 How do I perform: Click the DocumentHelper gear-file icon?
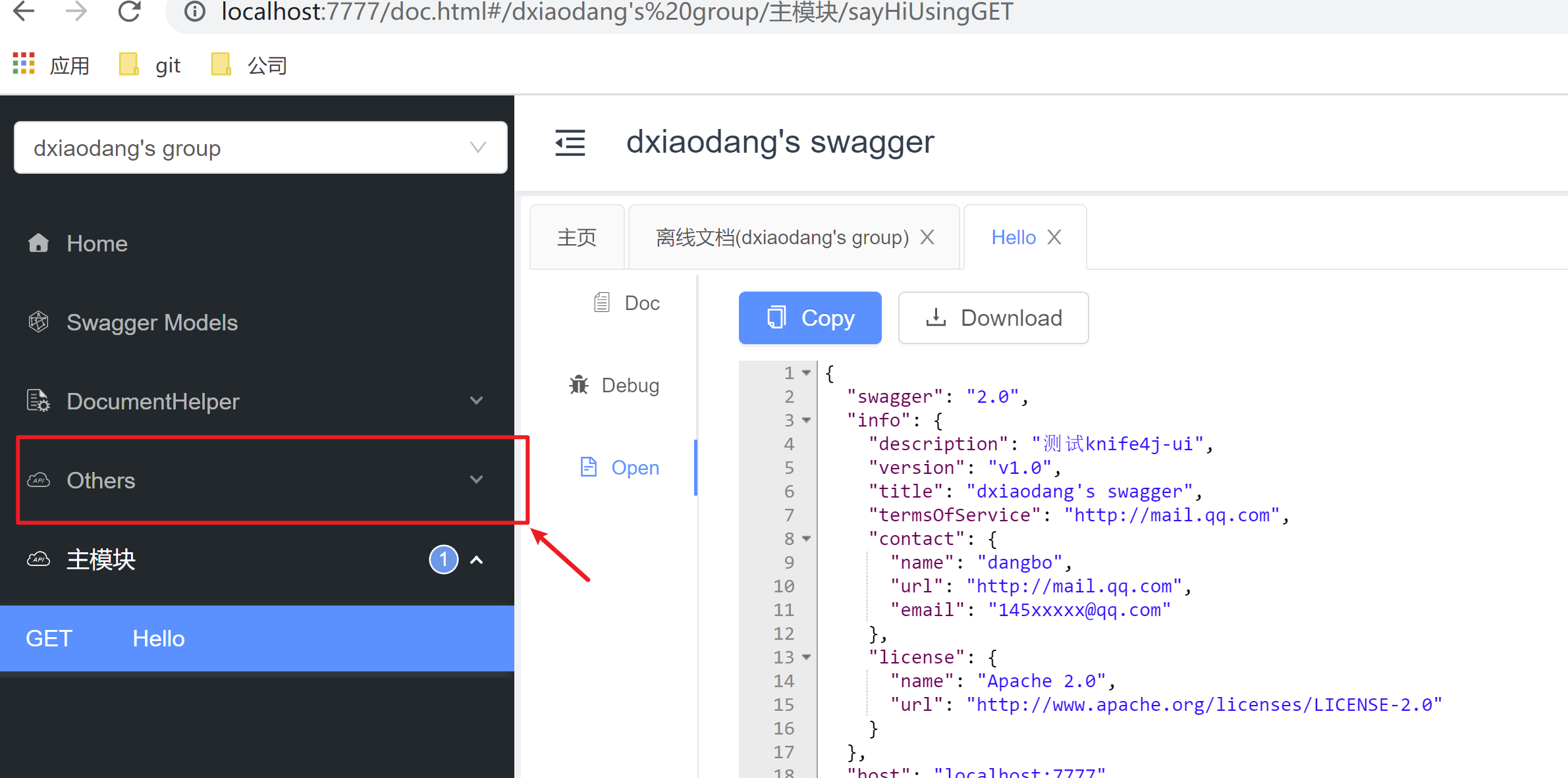[x=38, y=400]
